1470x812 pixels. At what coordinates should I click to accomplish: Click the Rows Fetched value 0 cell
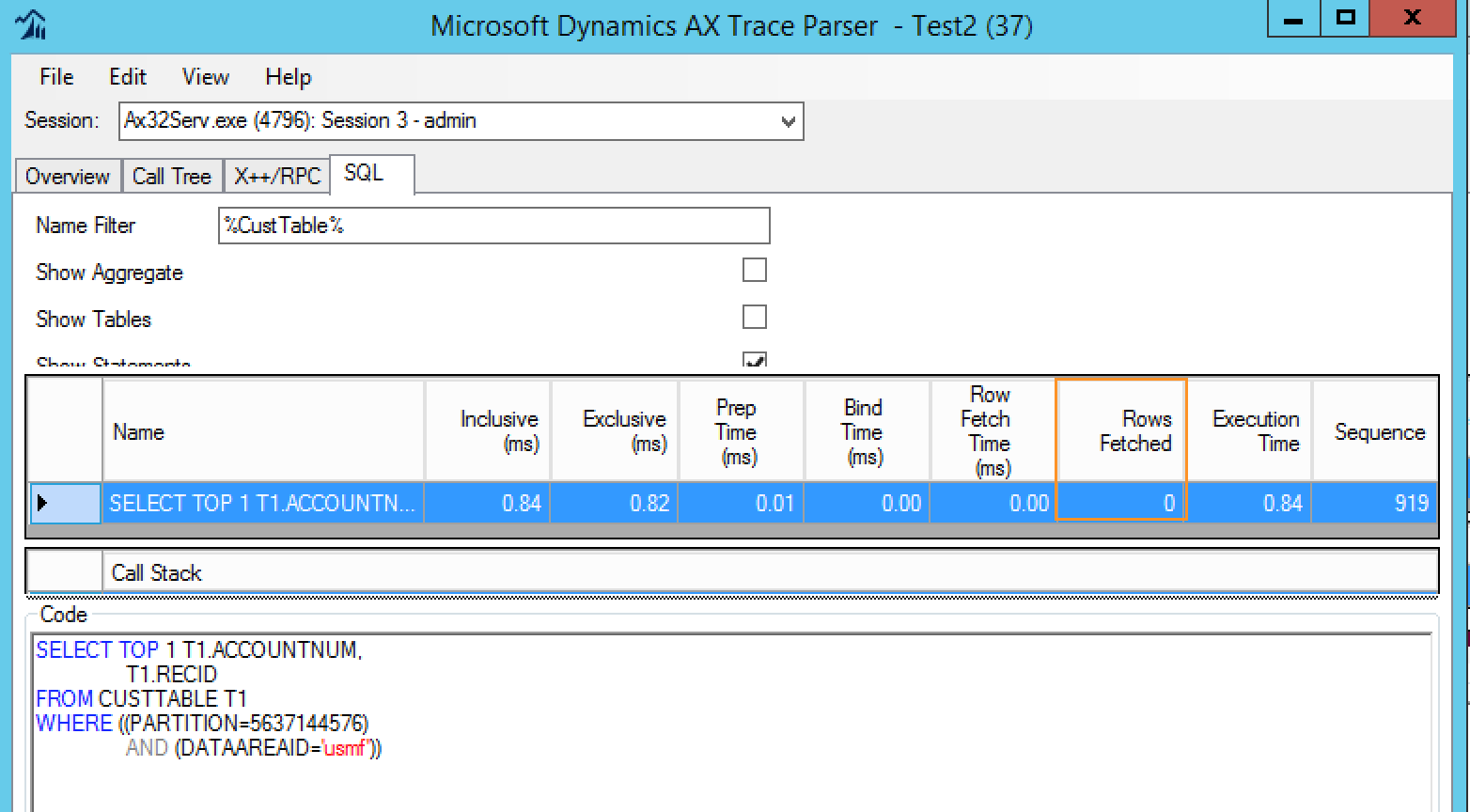point(1121,503)
